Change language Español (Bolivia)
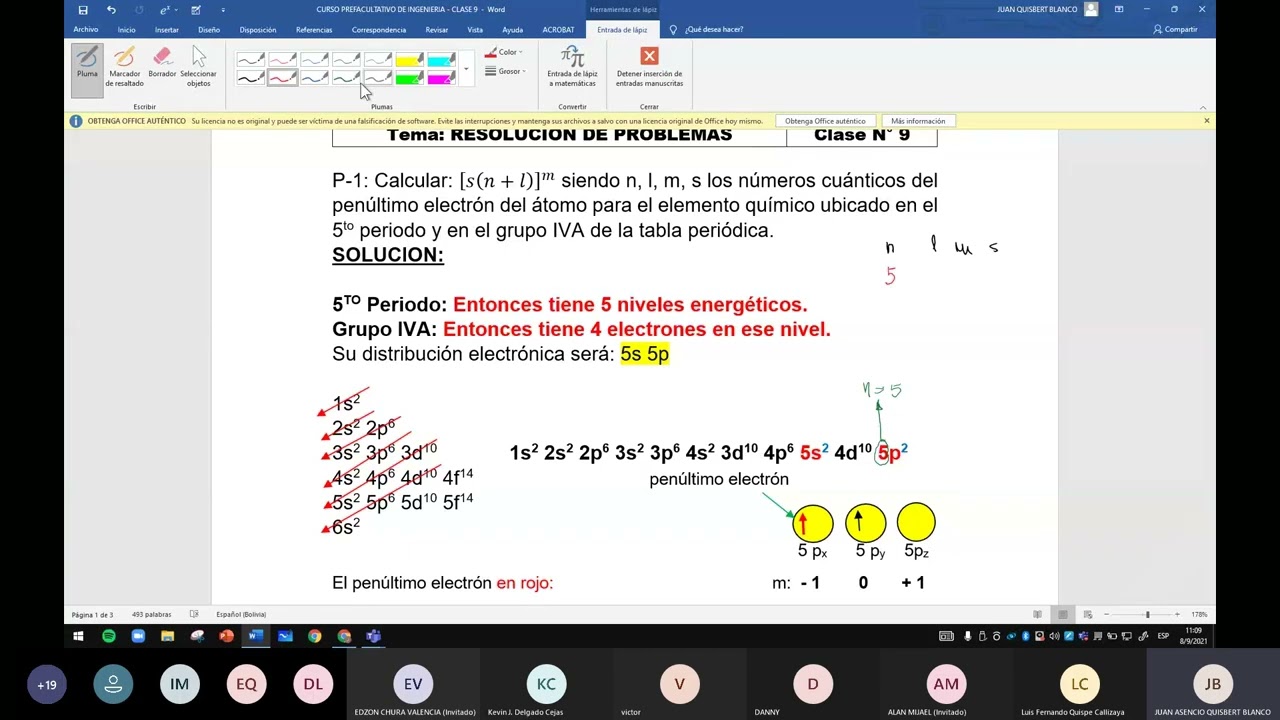1280x720 pixels. (241, 614)
